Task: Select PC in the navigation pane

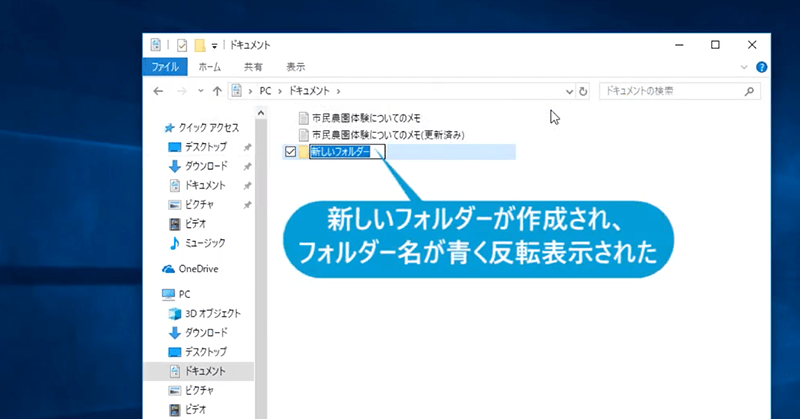Action: [184, 294]
